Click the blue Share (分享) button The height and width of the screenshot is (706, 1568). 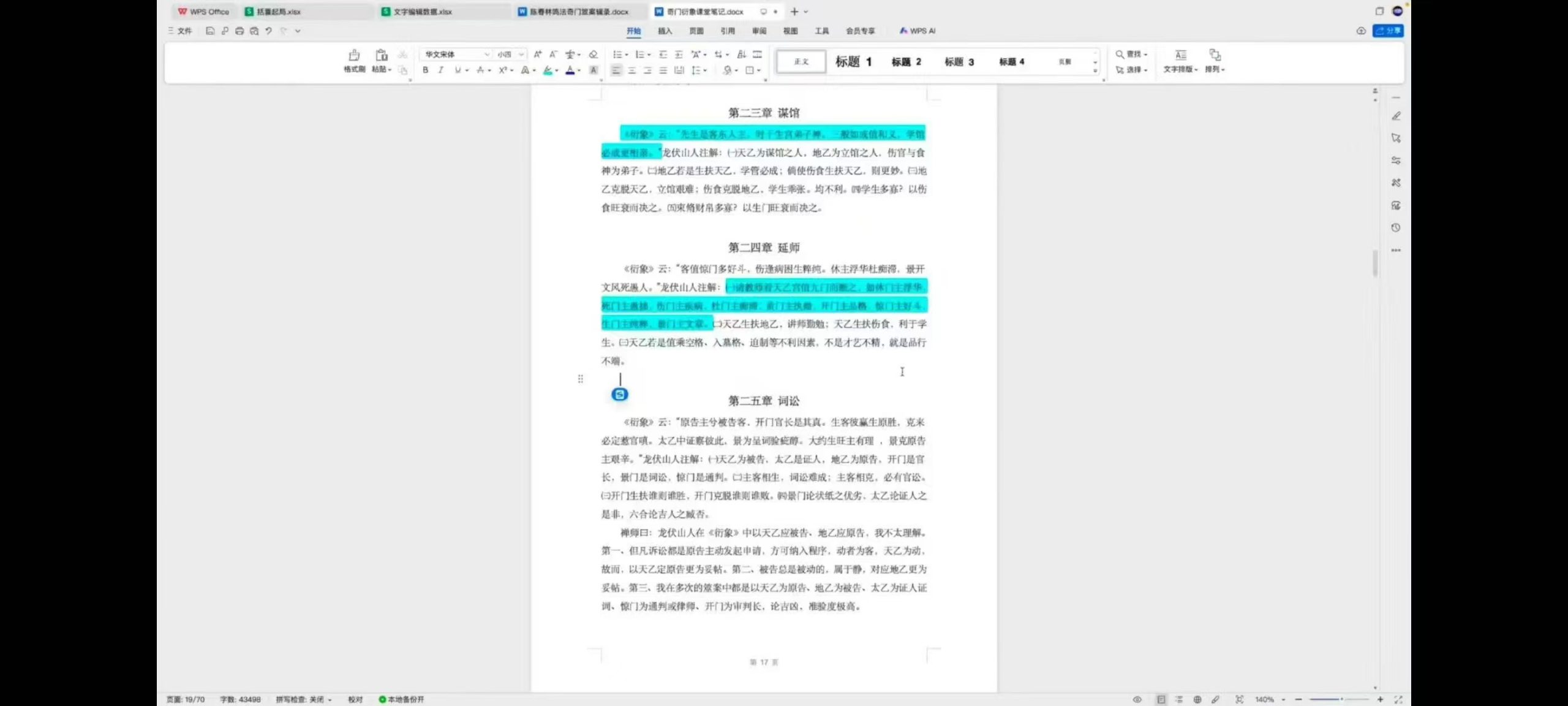(x=1388, y=31)
